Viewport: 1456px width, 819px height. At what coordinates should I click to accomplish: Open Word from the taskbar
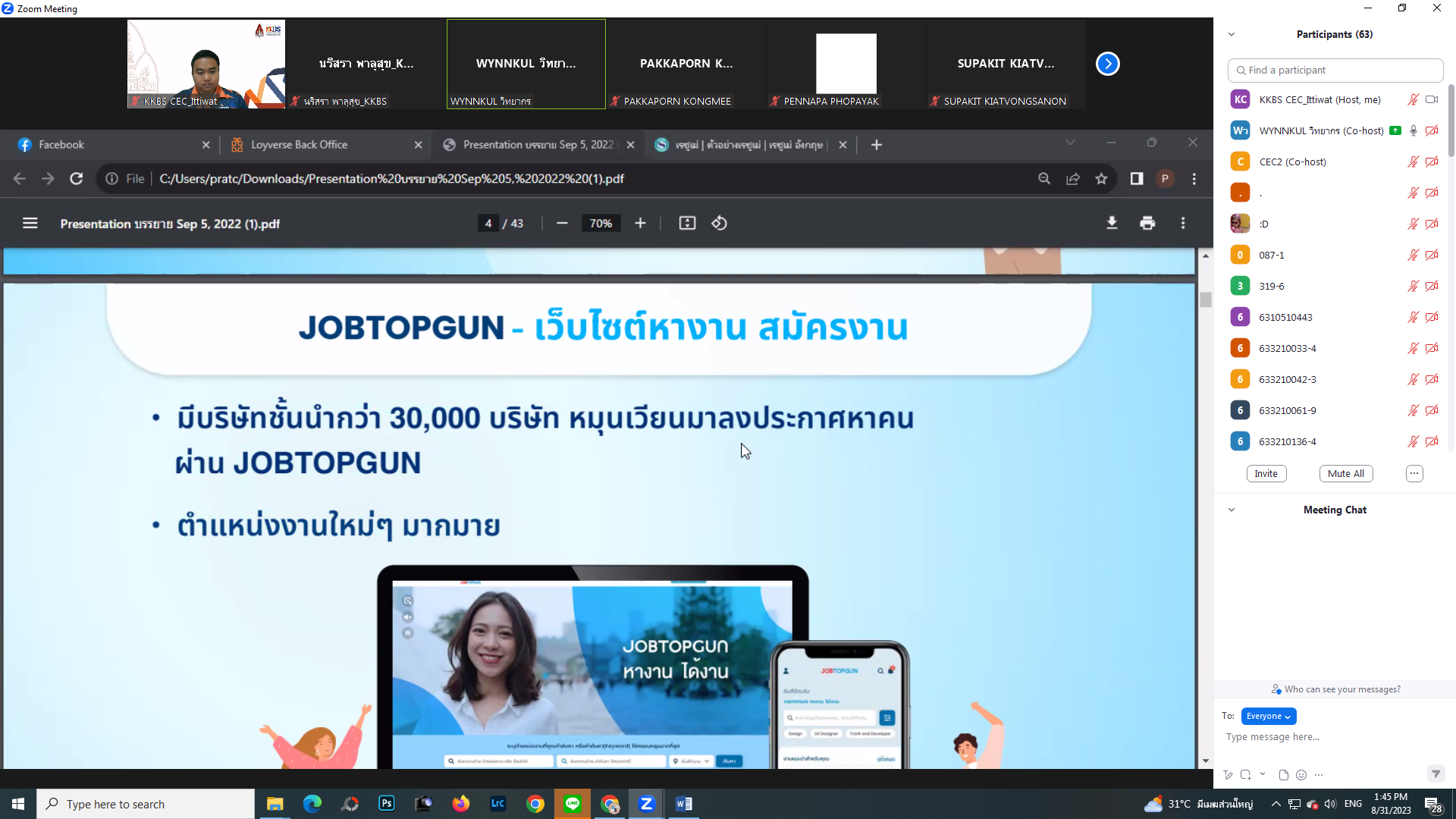coord(683,804)
